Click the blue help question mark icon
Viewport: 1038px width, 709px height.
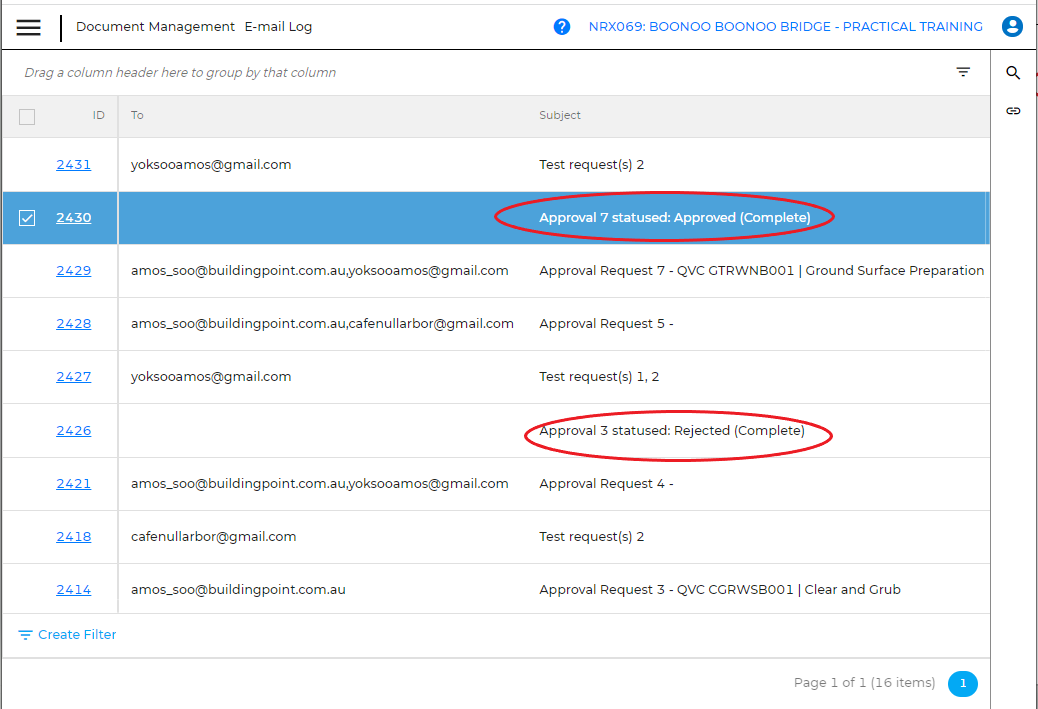point(562,27)
